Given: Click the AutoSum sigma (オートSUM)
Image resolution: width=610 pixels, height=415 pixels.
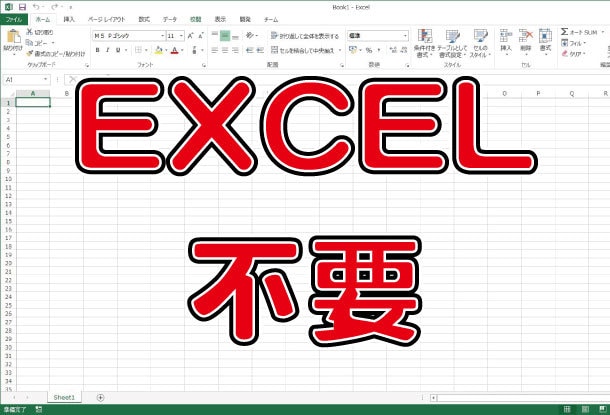Looking at the screenshot, I should pos(564,32).
